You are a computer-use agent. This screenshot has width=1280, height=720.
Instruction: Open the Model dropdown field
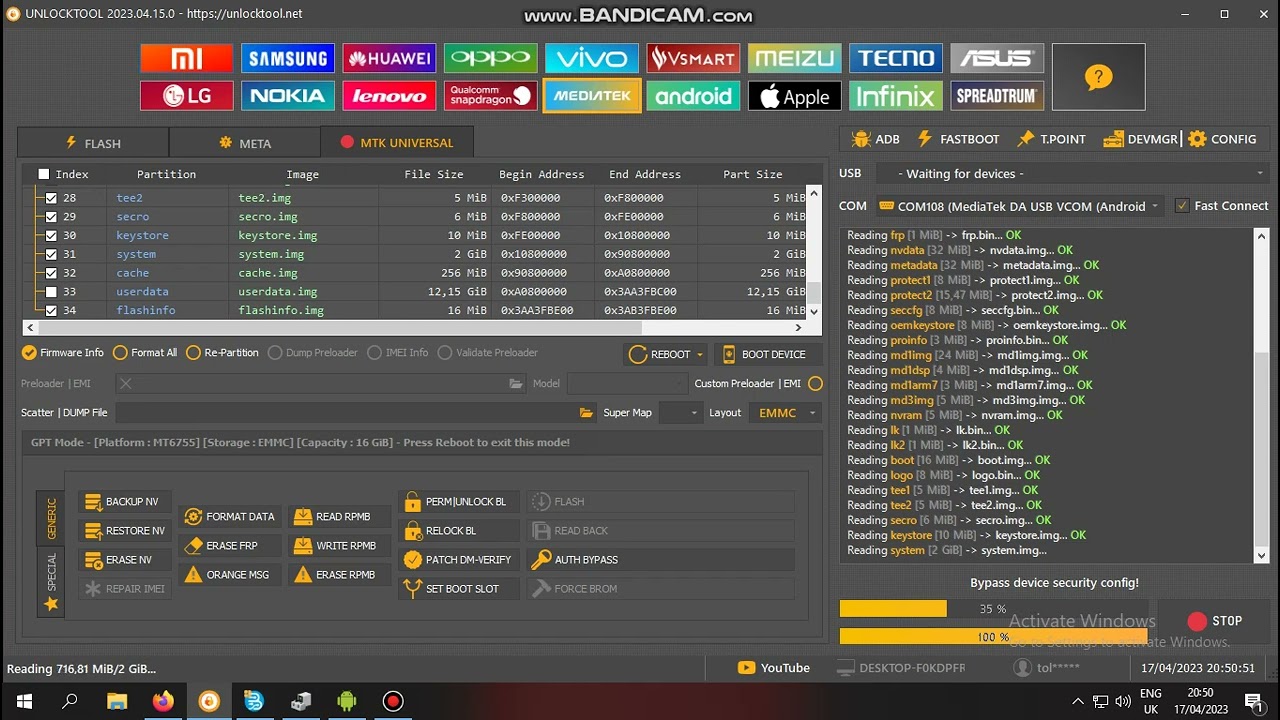click(627, 384)
